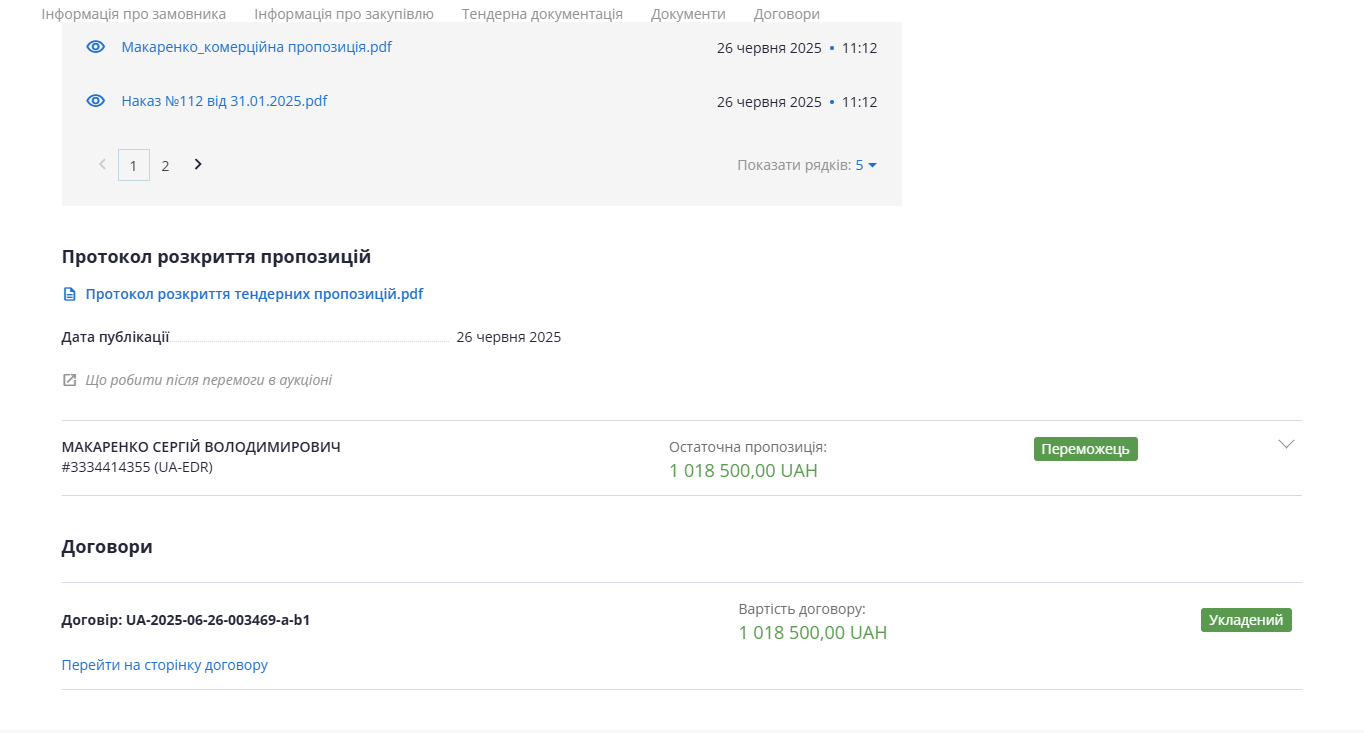This screenshot has width=1364, height=733.
Task: Click the Переможець status badge
Action: tap(1085, 449)
